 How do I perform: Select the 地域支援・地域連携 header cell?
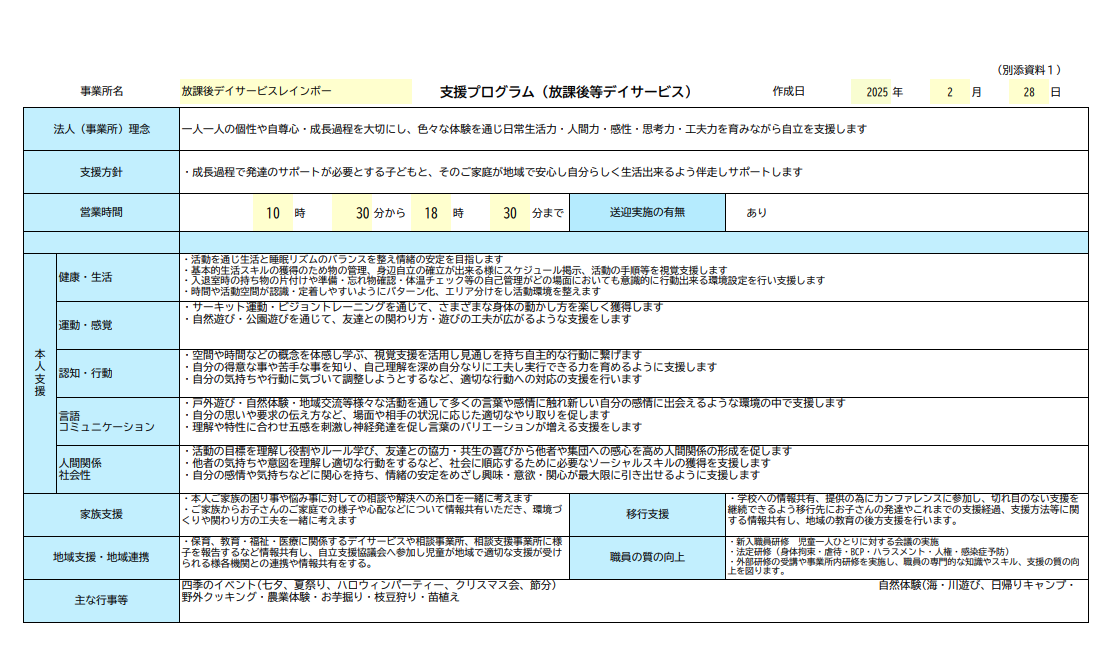101,557
